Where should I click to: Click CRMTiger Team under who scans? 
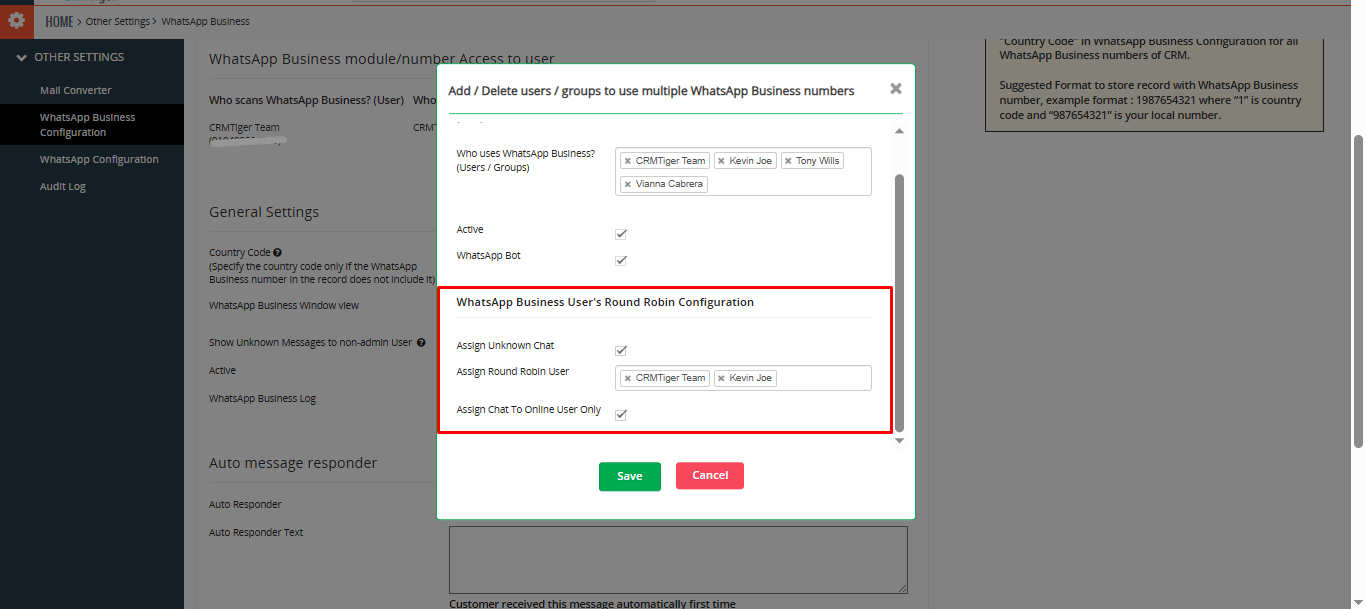tap(244, 128)
